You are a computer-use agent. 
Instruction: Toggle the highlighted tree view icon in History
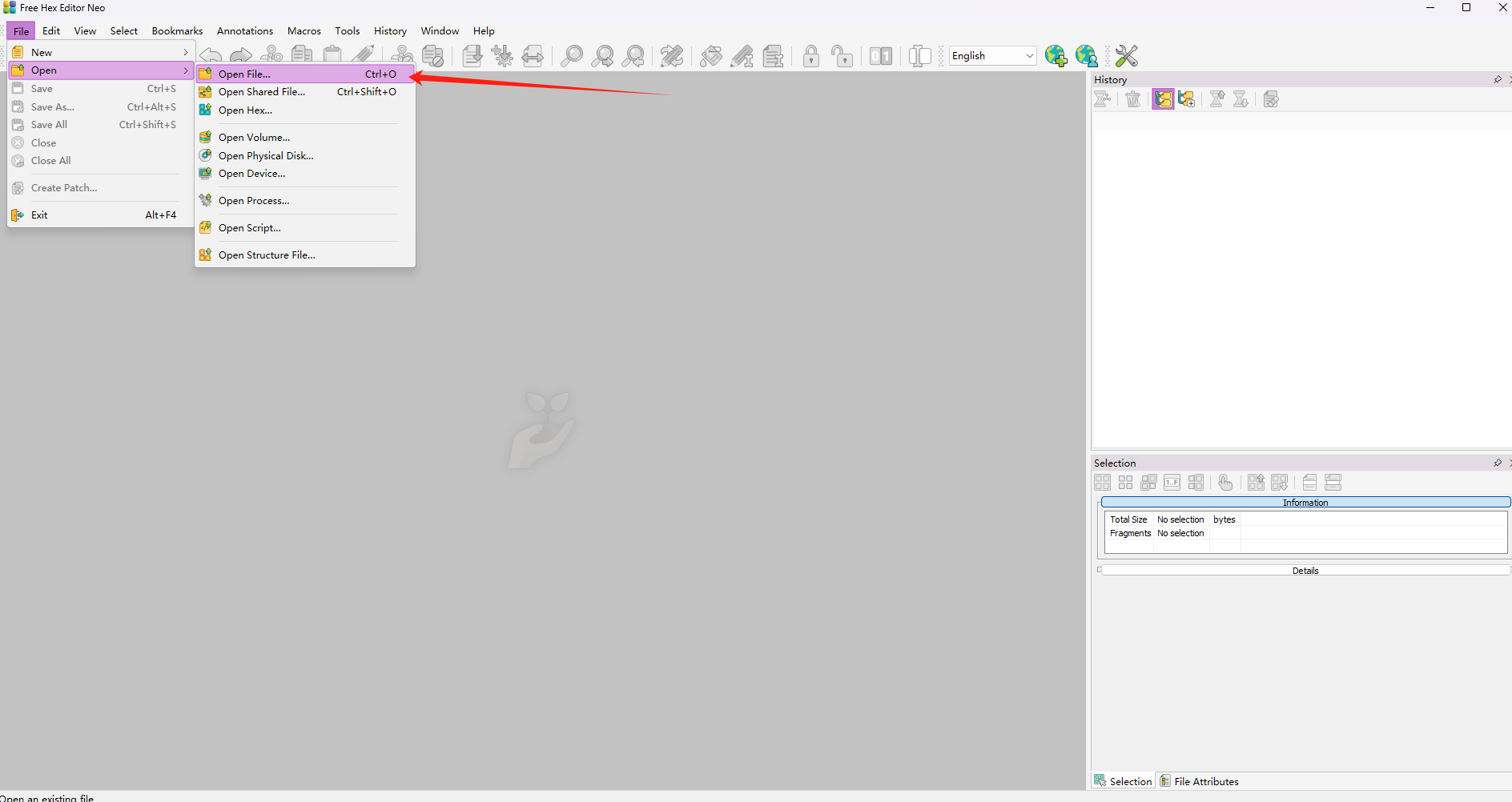click(x=1163, y=99)
